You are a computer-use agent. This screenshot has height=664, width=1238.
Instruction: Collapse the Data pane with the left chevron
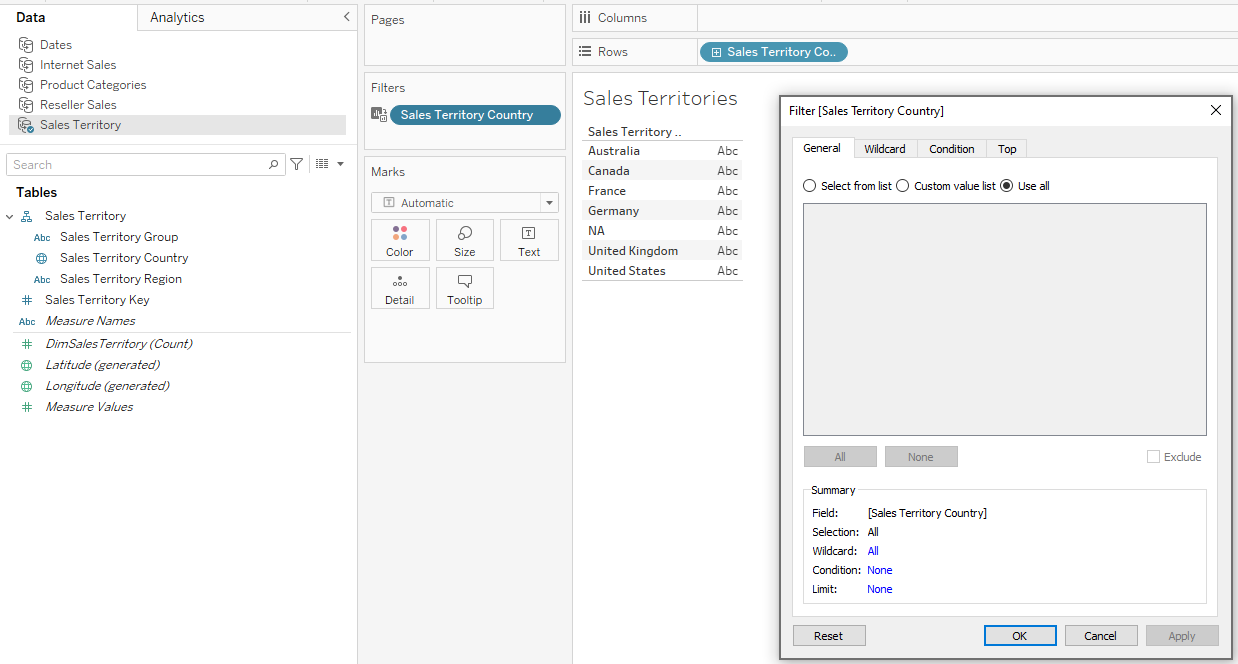pos(346,17)
